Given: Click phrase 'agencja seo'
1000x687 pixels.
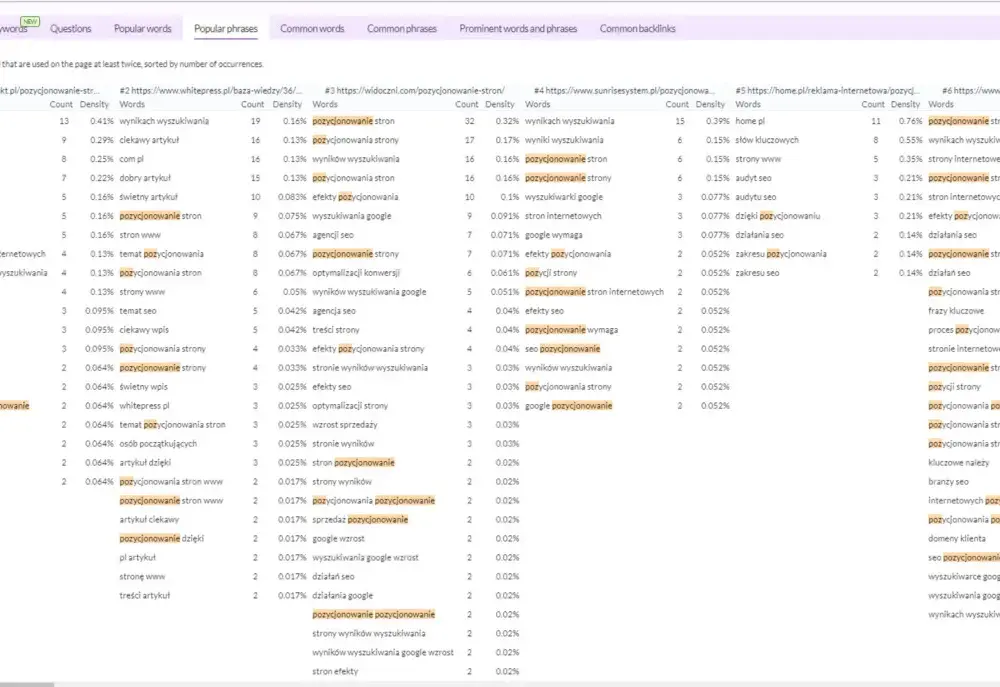Looking at the screenshot, I should click(334, 311).
